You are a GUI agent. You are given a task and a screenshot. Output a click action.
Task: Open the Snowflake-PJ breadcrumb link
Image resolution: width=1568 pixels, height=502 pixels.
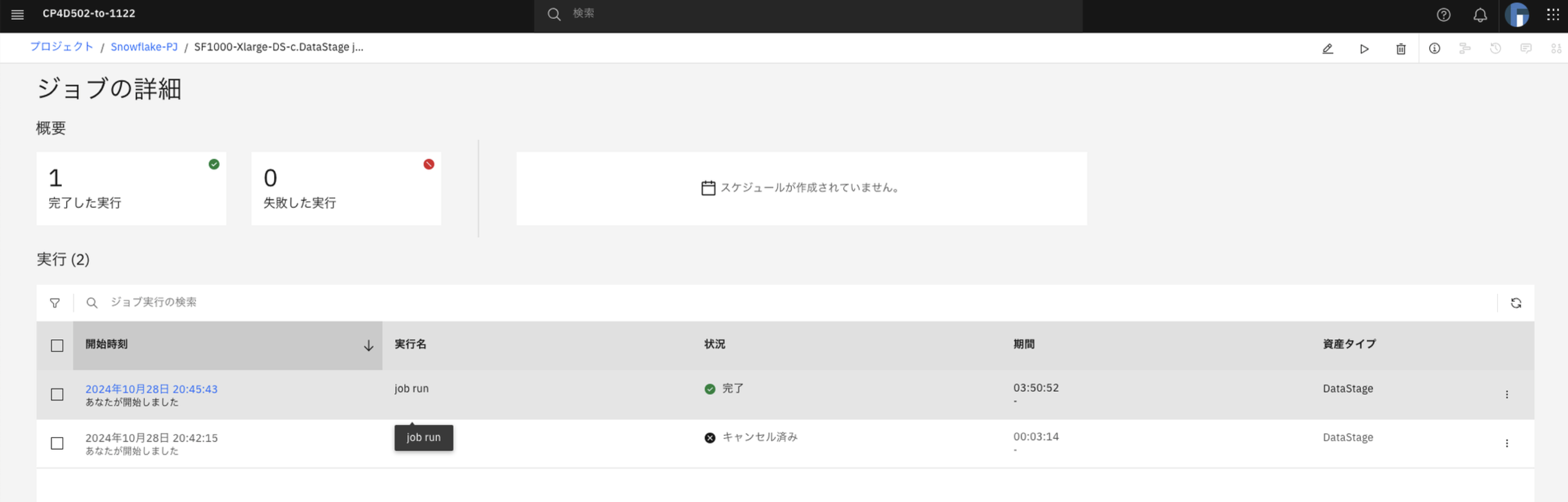pyautogui.click(x=144, y=47)
